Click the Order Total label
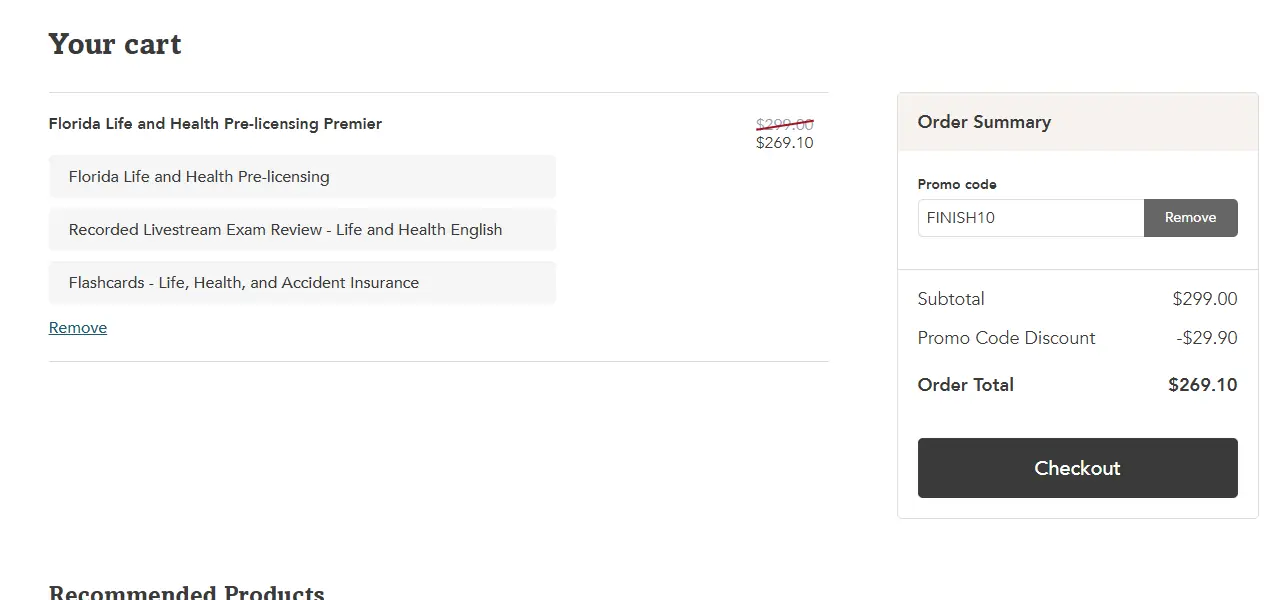This screenshot has width=1269, height=600. (965, 385)
